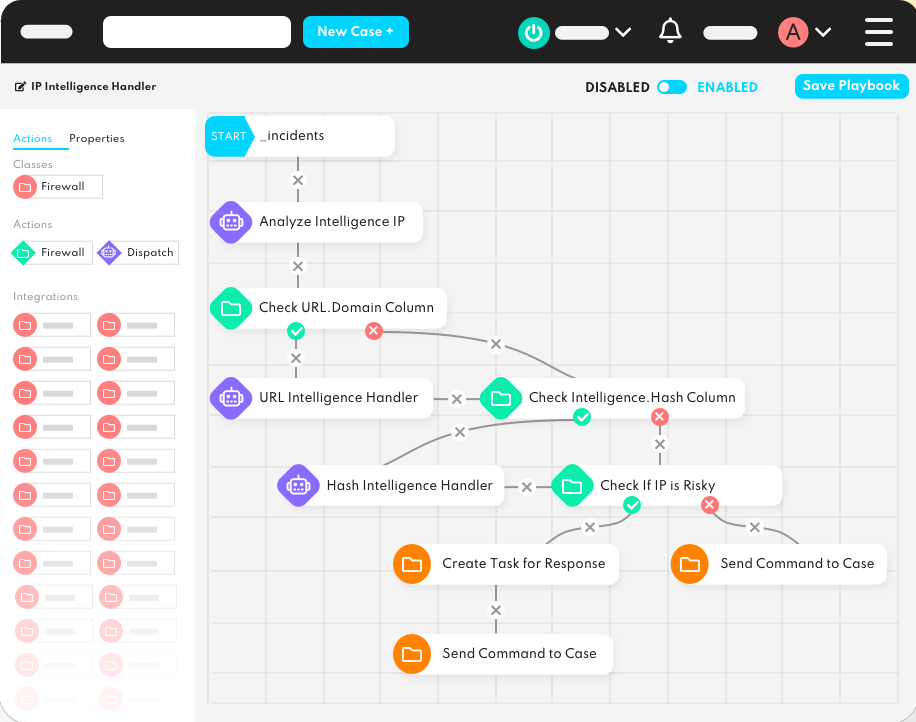Click the green power status icon
916x722 pixels.
(533, 32)
